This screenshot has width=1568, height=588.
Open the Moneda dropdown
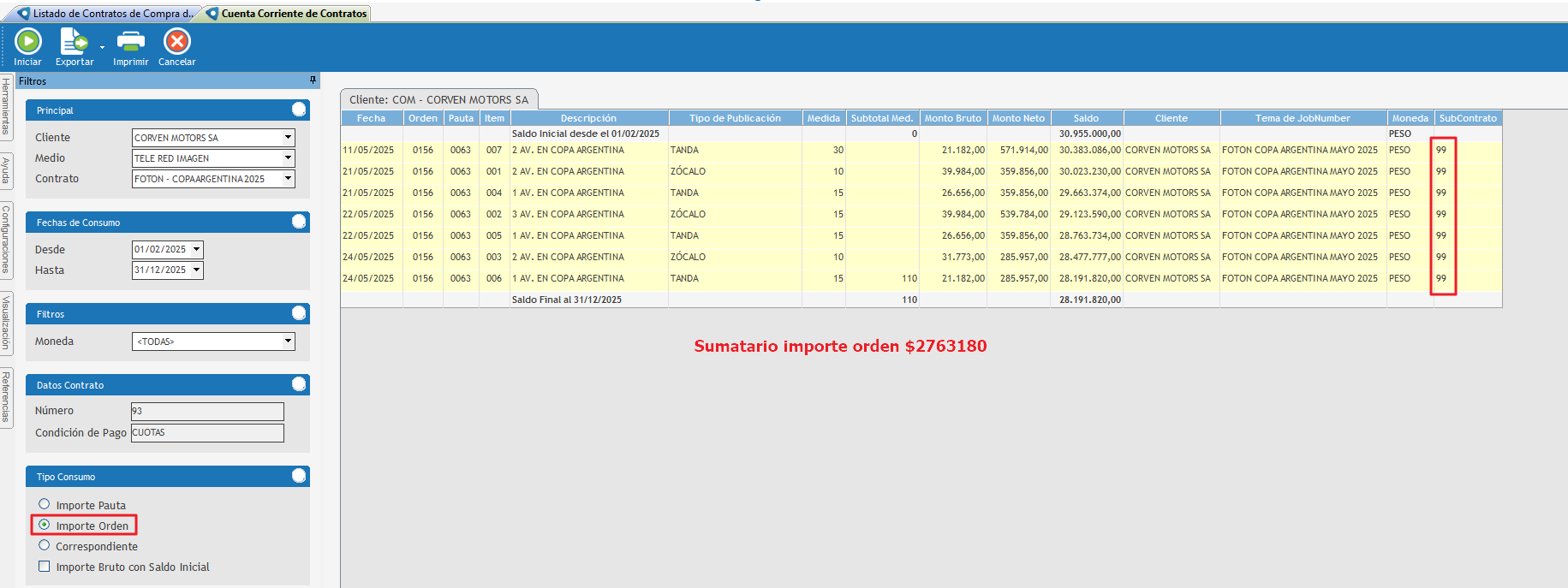coord(289,341)
